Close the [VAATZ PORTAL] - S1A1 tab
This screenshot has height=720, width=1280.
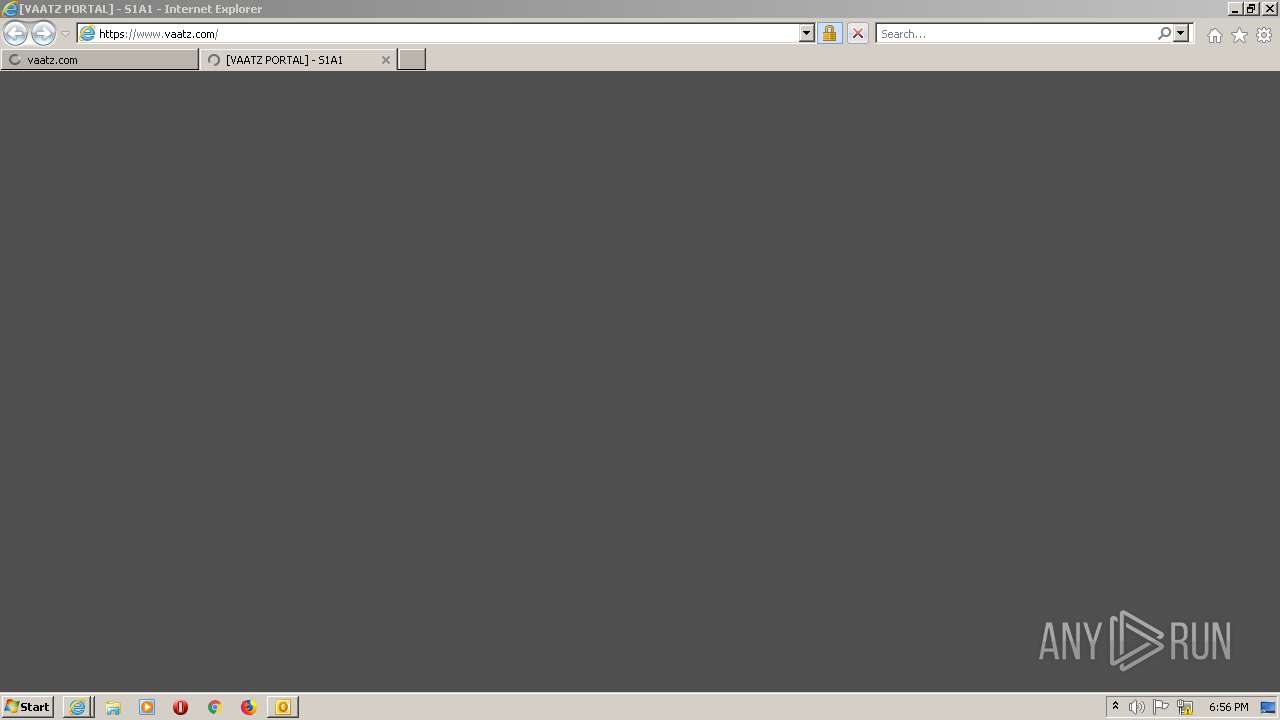coord(386,60)
